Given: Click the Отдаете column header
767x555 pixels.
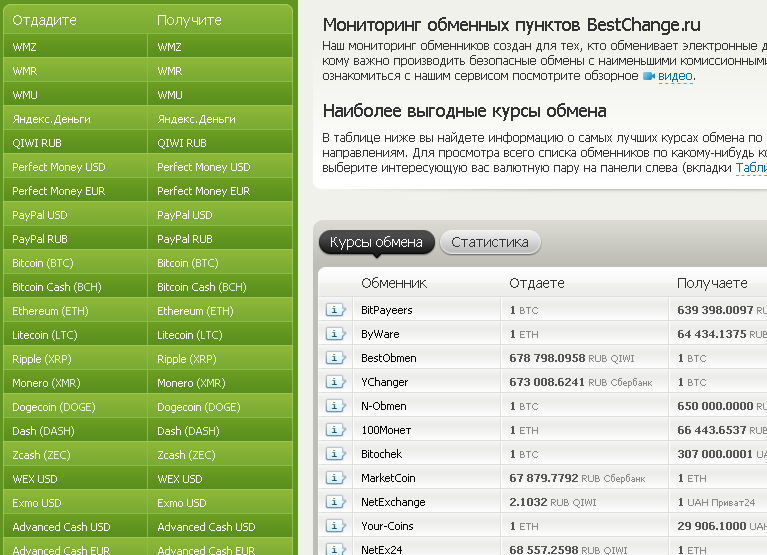Looking at the screenshot, I should pos(537,283).
